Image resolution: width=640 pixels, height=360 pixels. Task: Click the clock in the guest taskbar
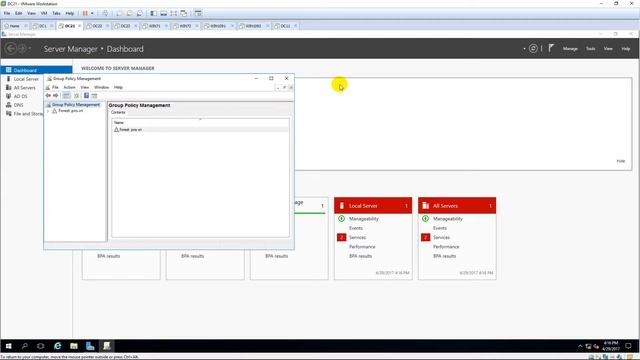[x=611, y=346]
